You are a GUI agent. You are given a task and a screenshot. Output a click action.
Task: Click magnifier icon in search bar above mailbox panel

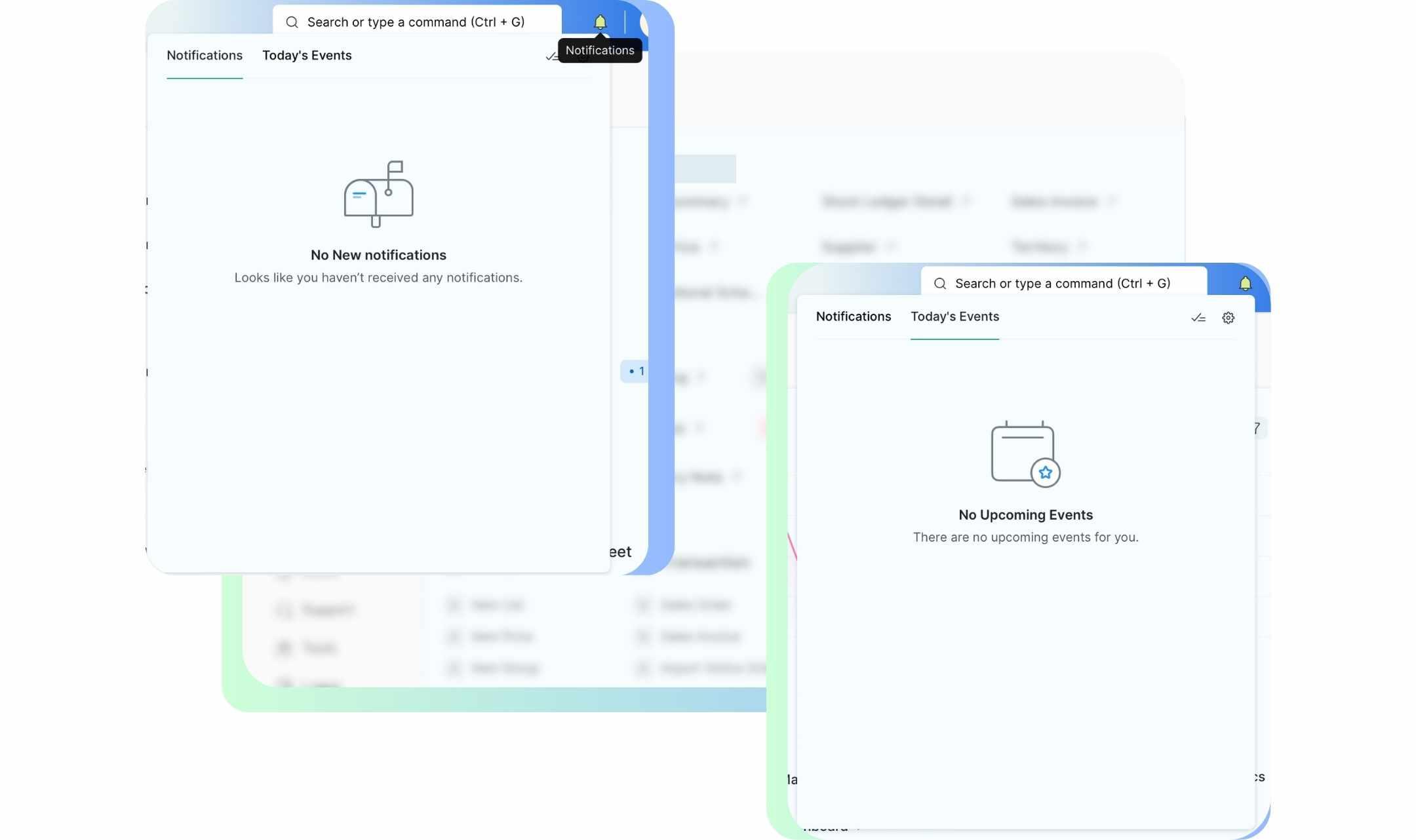click(x=292, y=22)
